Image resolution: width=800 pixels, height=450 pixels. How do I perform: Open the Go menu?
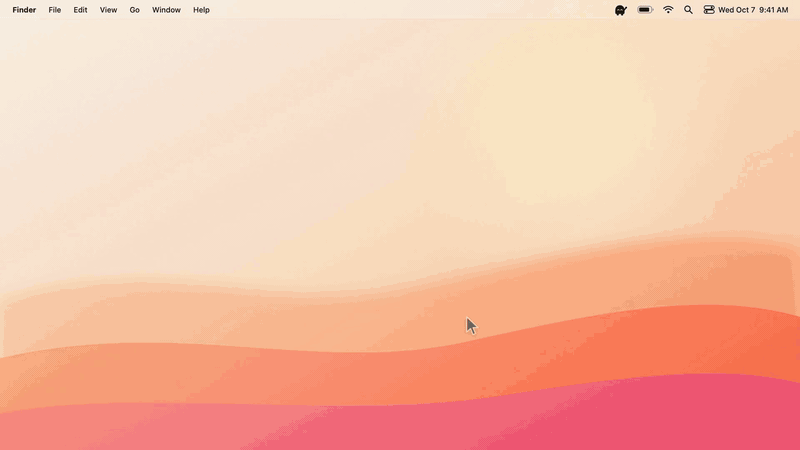click(x=134, y=10)
